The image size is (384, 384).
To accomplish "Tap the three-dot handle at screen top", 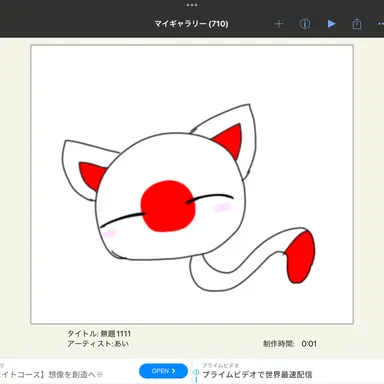I will coord(192,5).
